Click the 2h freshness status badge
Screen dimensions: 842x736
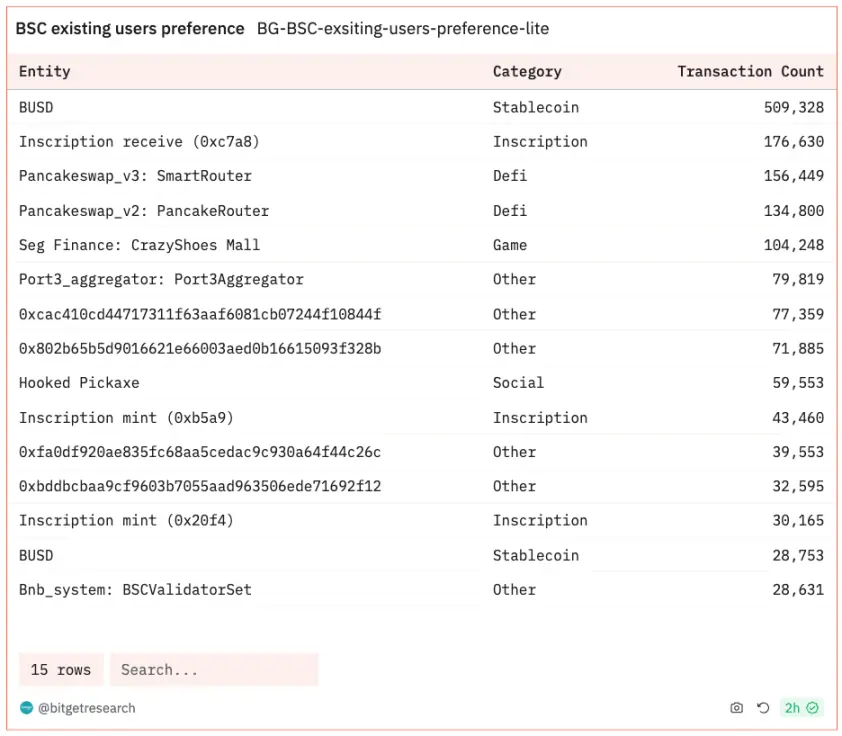801,708
